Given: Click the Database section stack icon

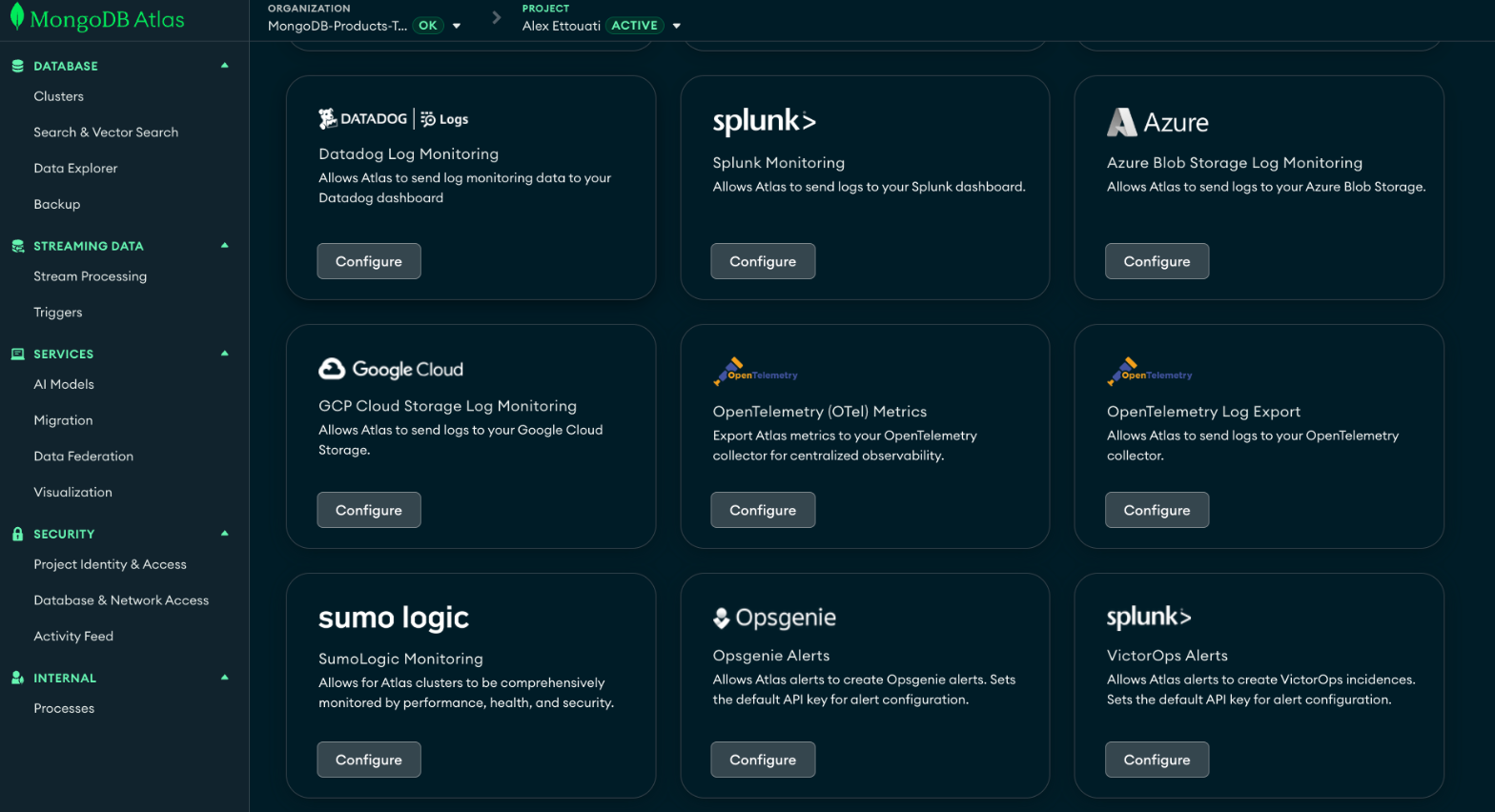Looking at the screenshot, I should click(x=17, y=66).
